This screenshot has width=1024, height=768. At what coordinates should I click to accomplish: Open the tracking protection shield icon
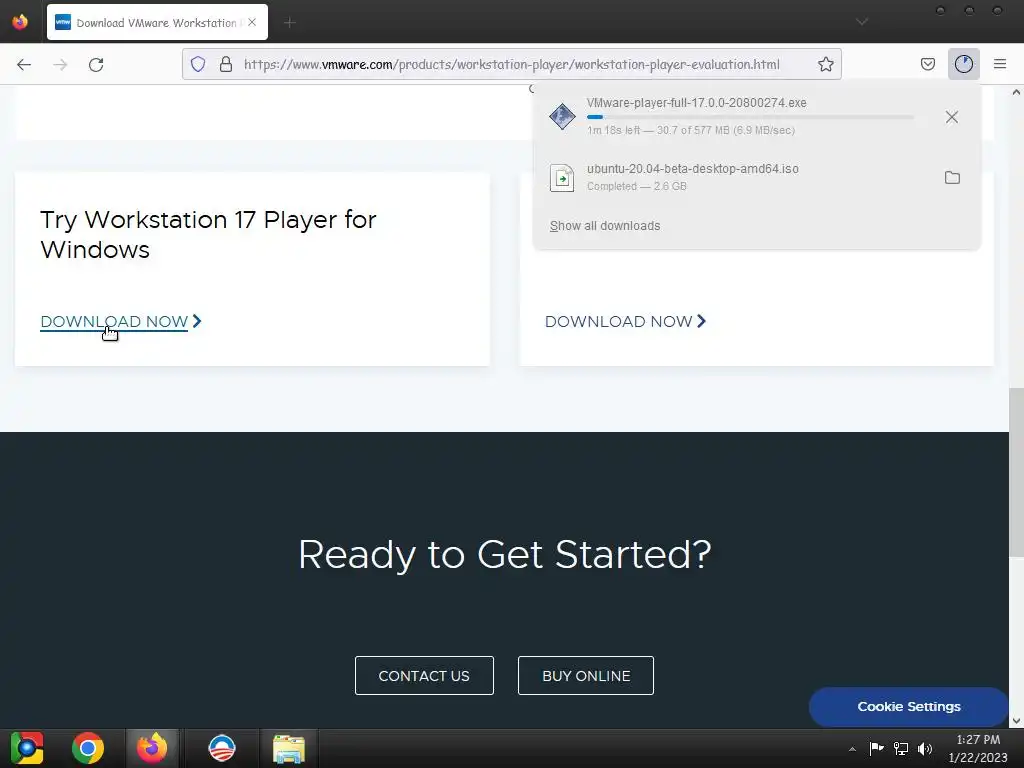click(x=198, y=64)
